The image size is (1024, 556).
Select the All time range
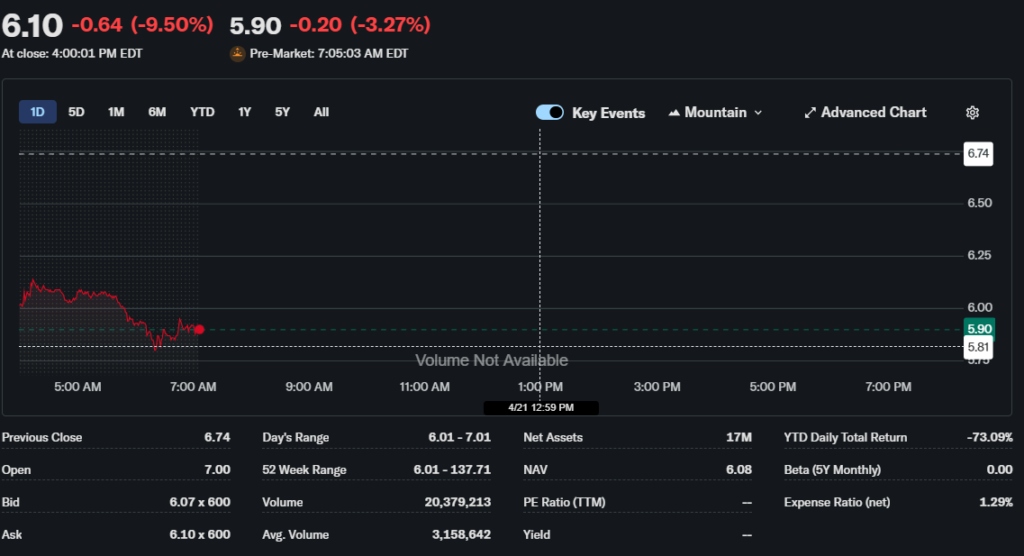tap(321, 112)
